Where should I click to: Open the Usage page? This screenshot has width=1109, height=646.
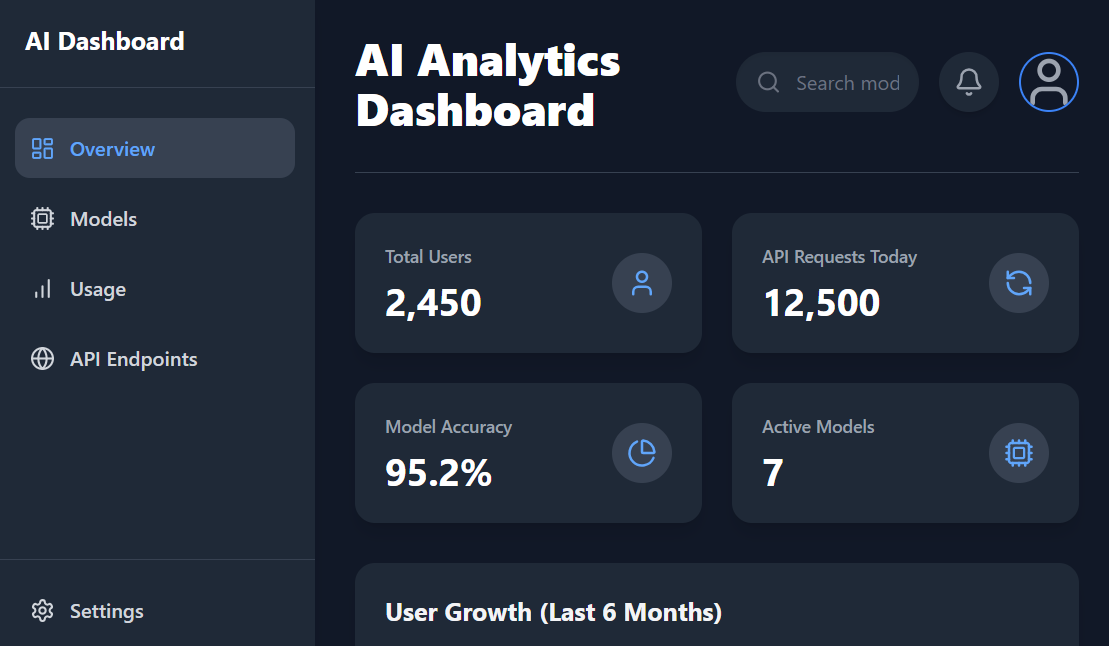tap(97, 288)
